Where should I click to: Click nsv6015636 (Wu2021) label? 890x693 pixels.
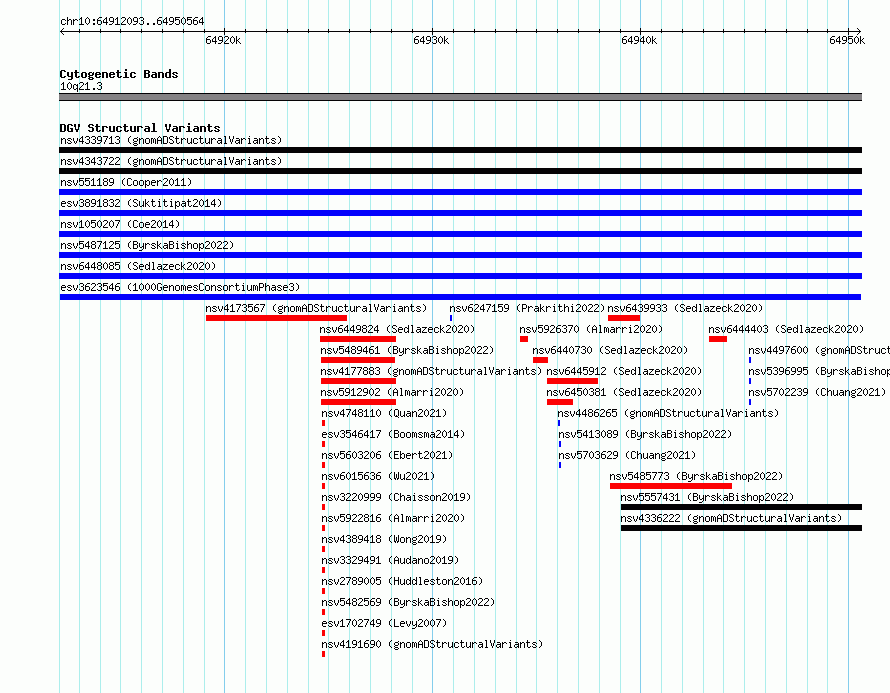378,476
